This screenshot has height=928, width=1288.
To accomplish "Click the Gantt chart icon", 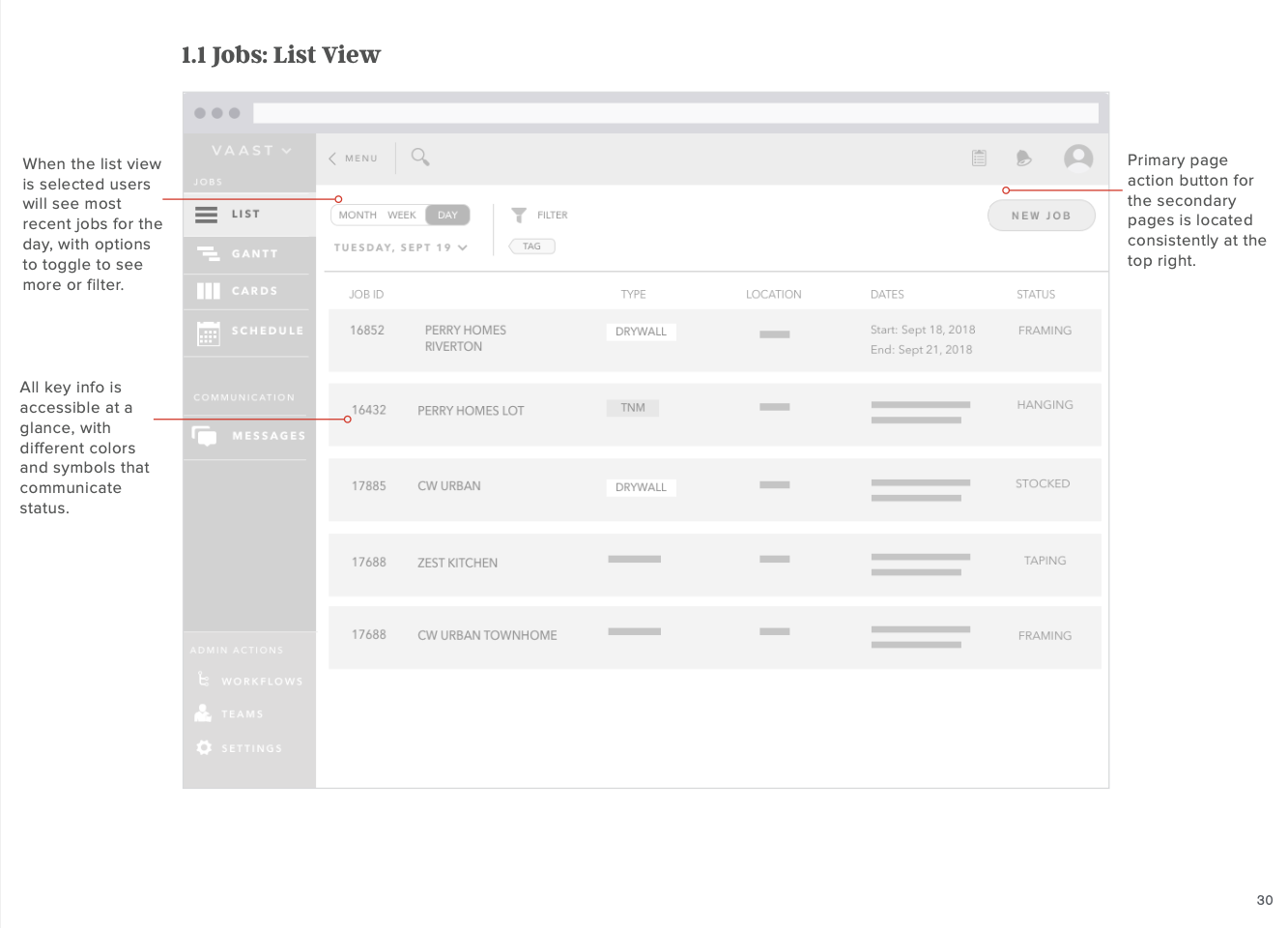I will 208,253.
